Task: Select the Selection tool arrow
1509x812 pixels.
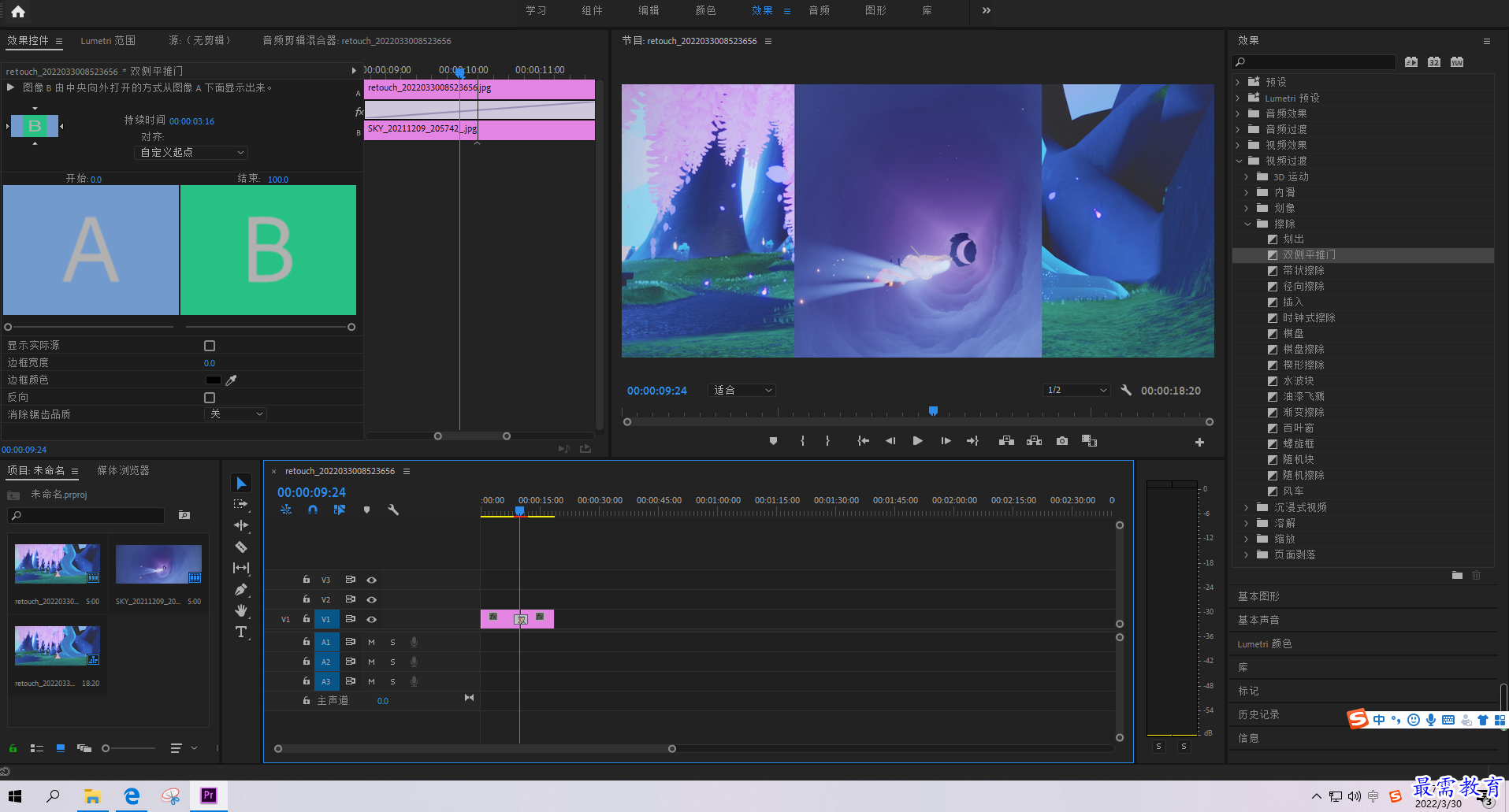Action: pos(241,483)
